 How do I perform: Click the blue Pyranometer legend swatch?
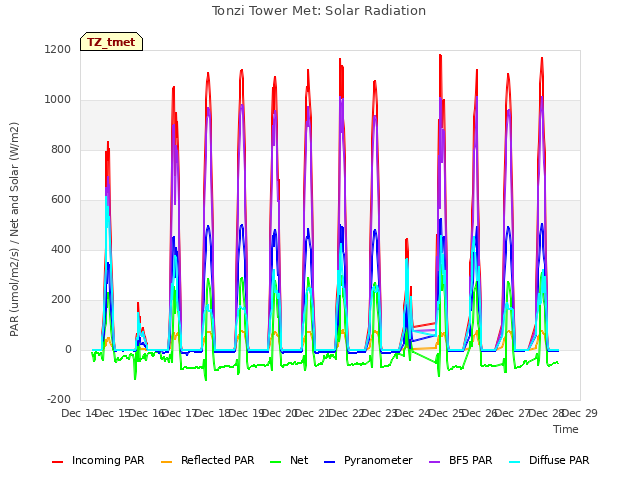click(x=329, y=461)
